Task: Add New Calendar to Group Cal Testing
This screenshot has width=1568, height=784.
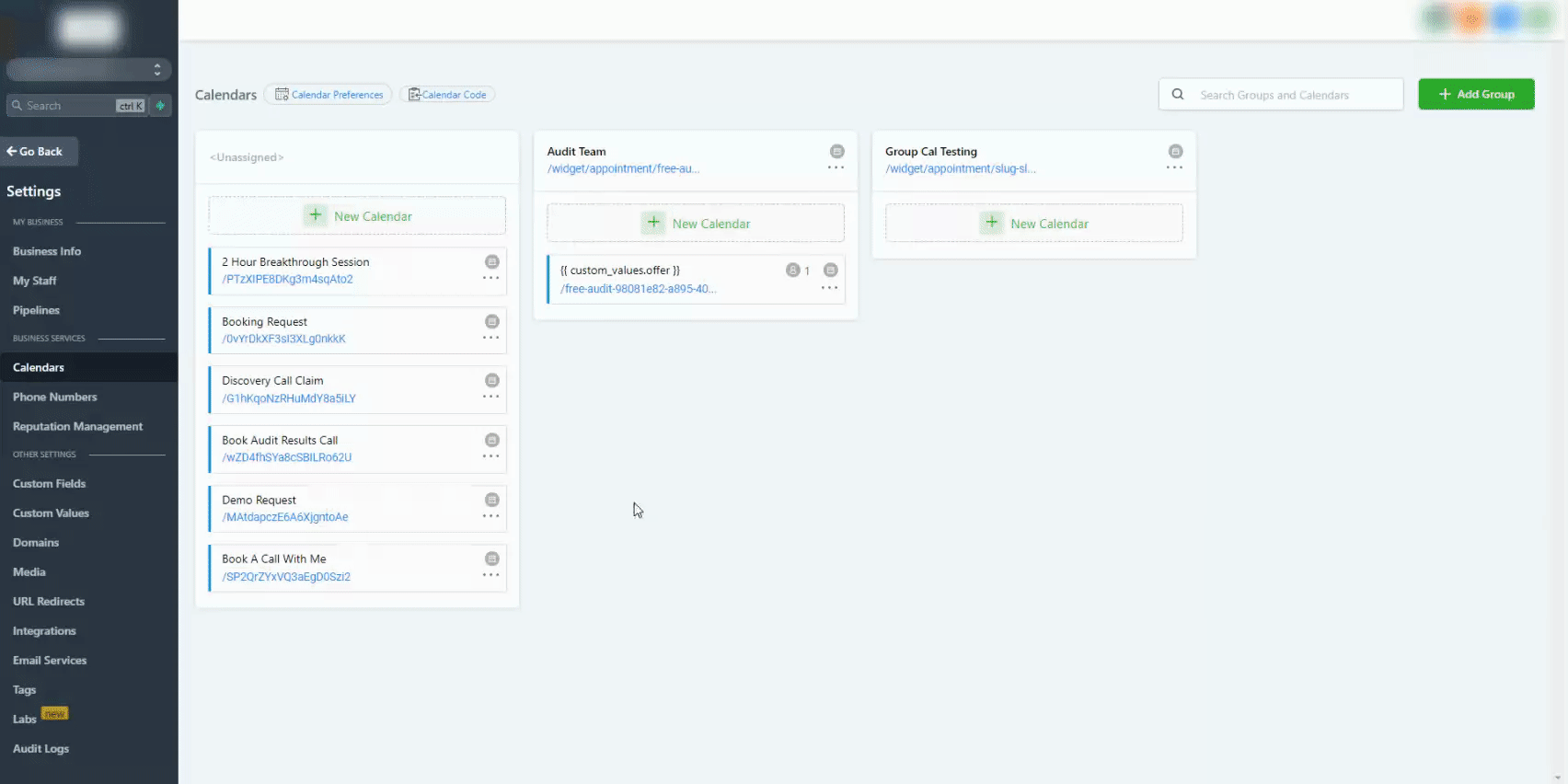Action: point(1034,223)
